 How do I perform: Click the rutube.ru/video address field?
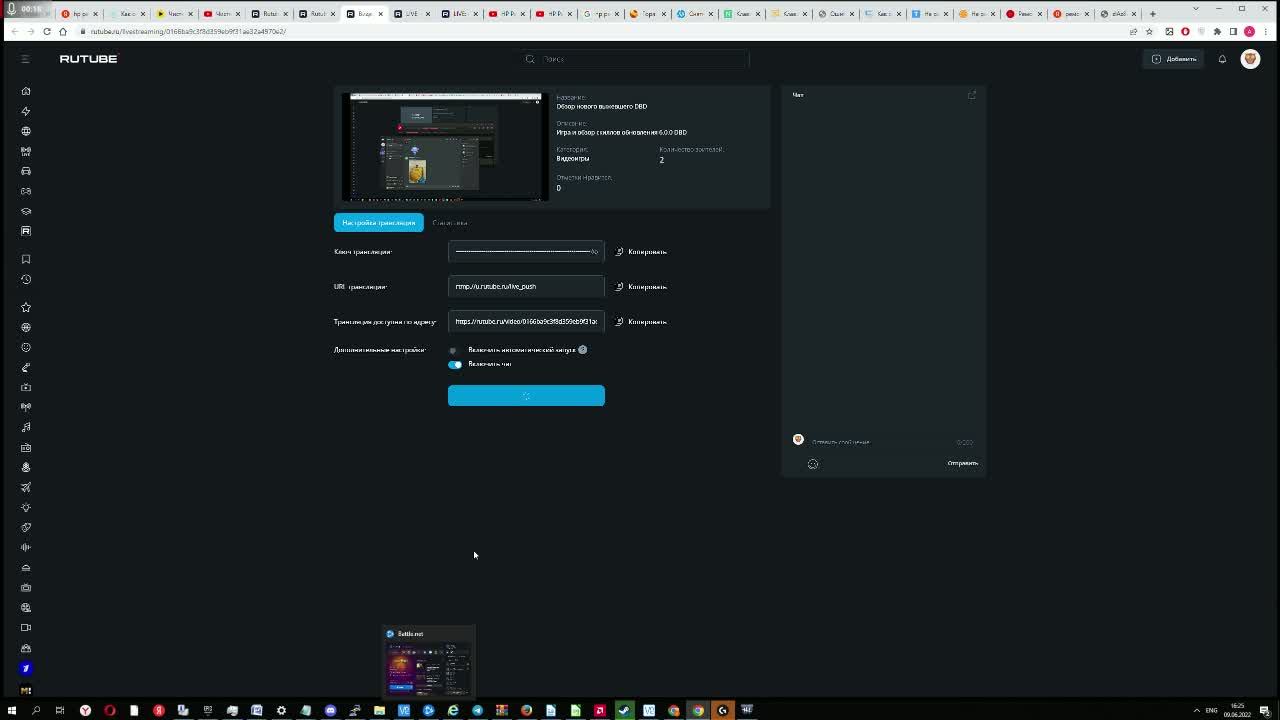click(x=526, y=321)
